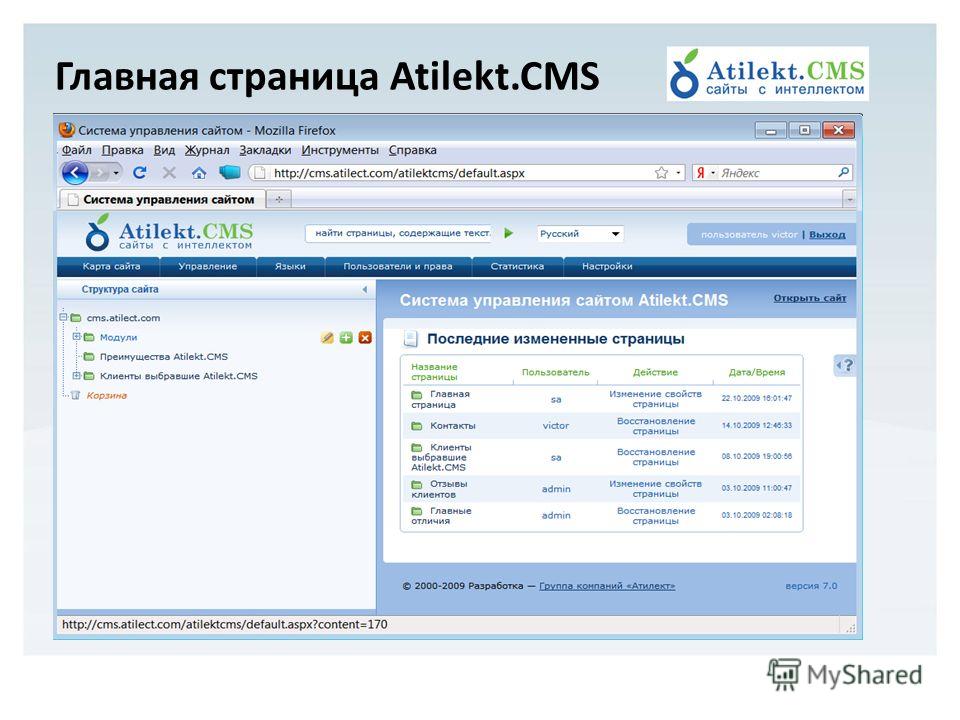Image resolution: width=960 pixels, height=720 pixels.
Task: Click the magnifier search icon in Яндекс box
Action: pos(843,173)
